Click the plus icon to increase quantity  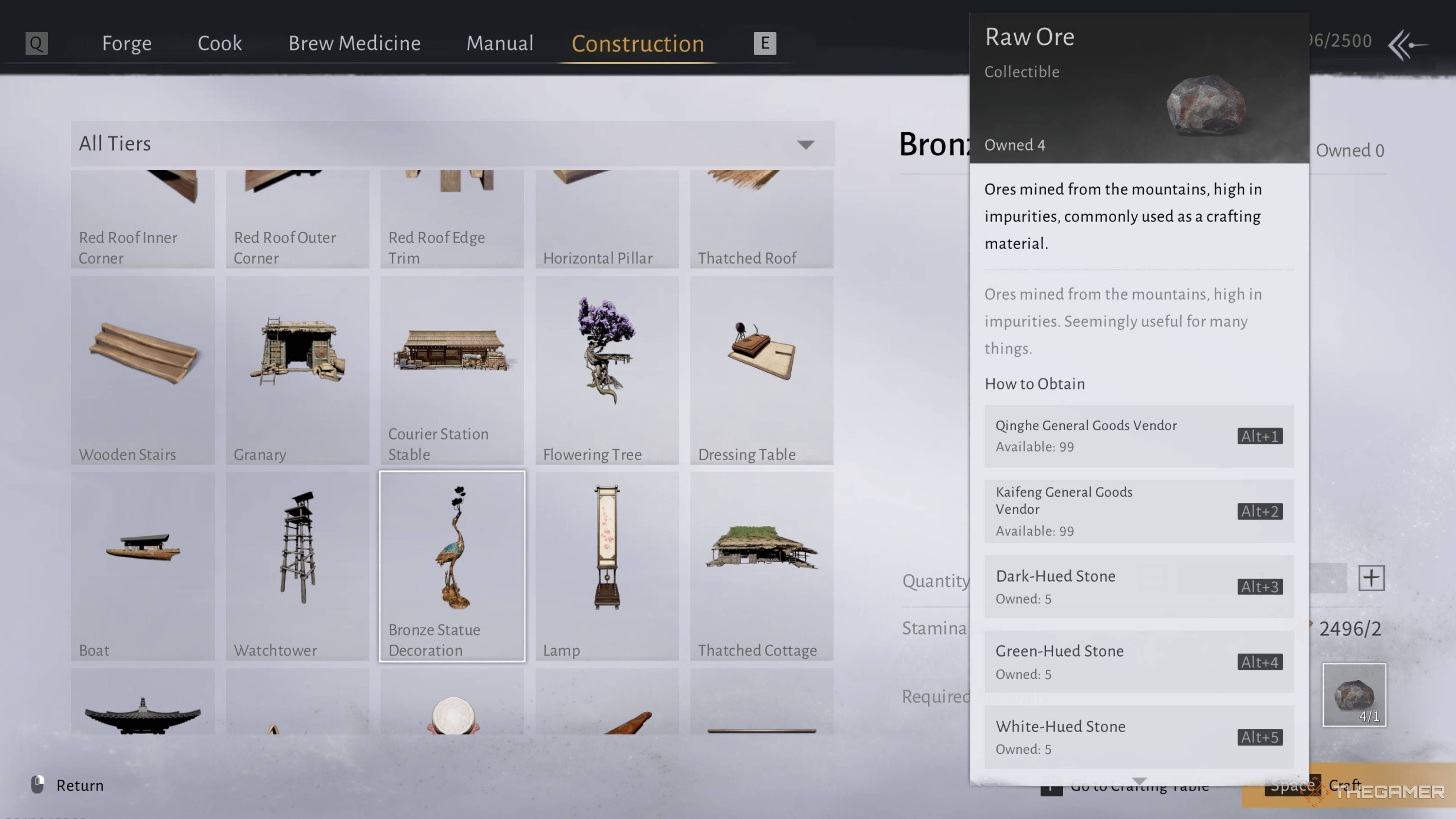(1371, 577)
